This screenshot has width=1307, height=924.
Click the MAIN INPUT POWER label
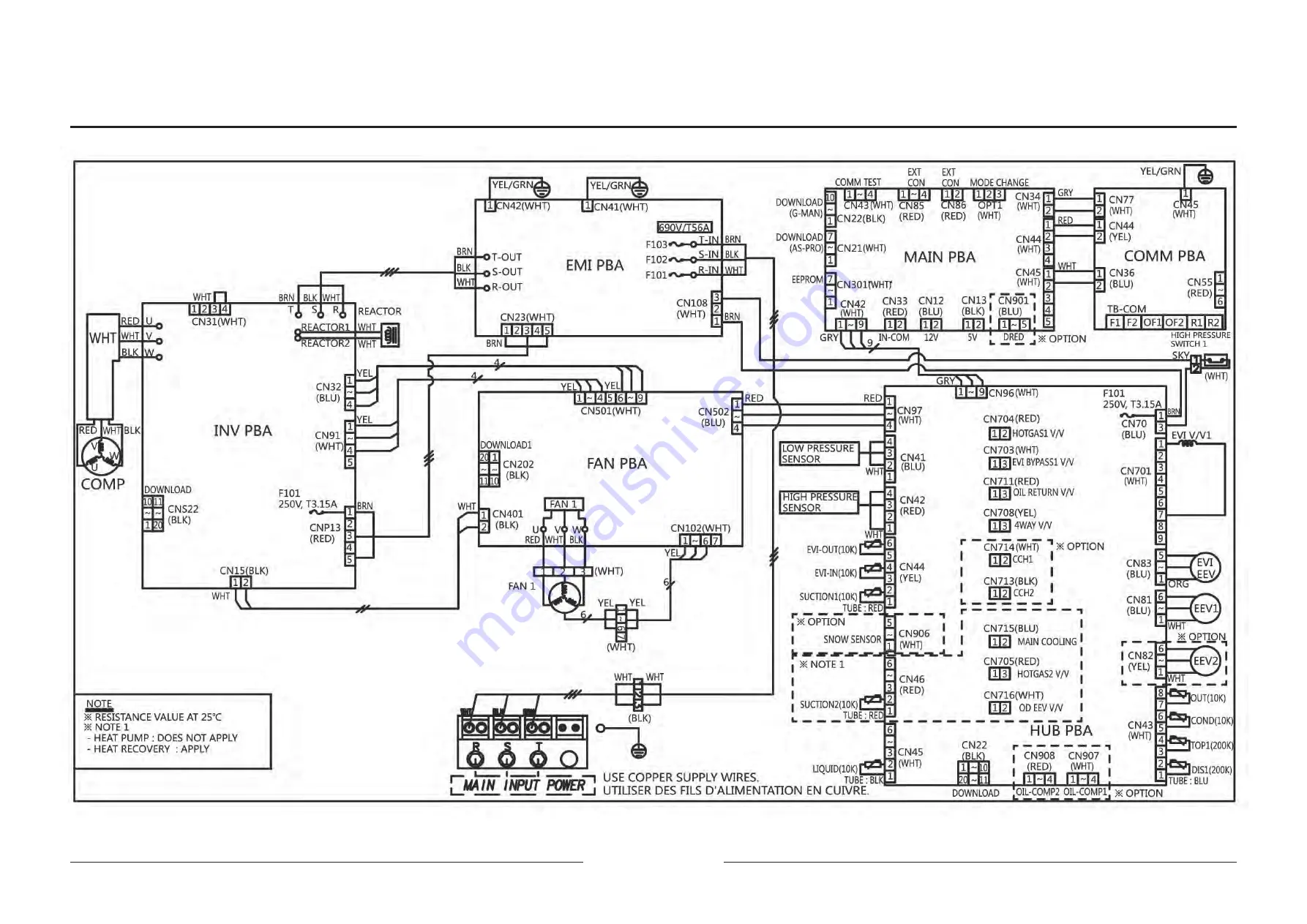tap(523, 786)
